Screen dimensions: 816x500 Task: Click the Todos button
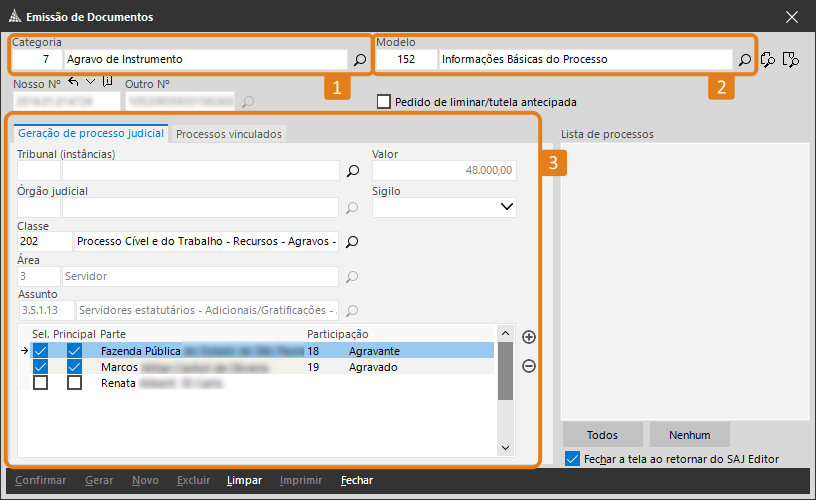pyautogui.click(x=602, y=435)
